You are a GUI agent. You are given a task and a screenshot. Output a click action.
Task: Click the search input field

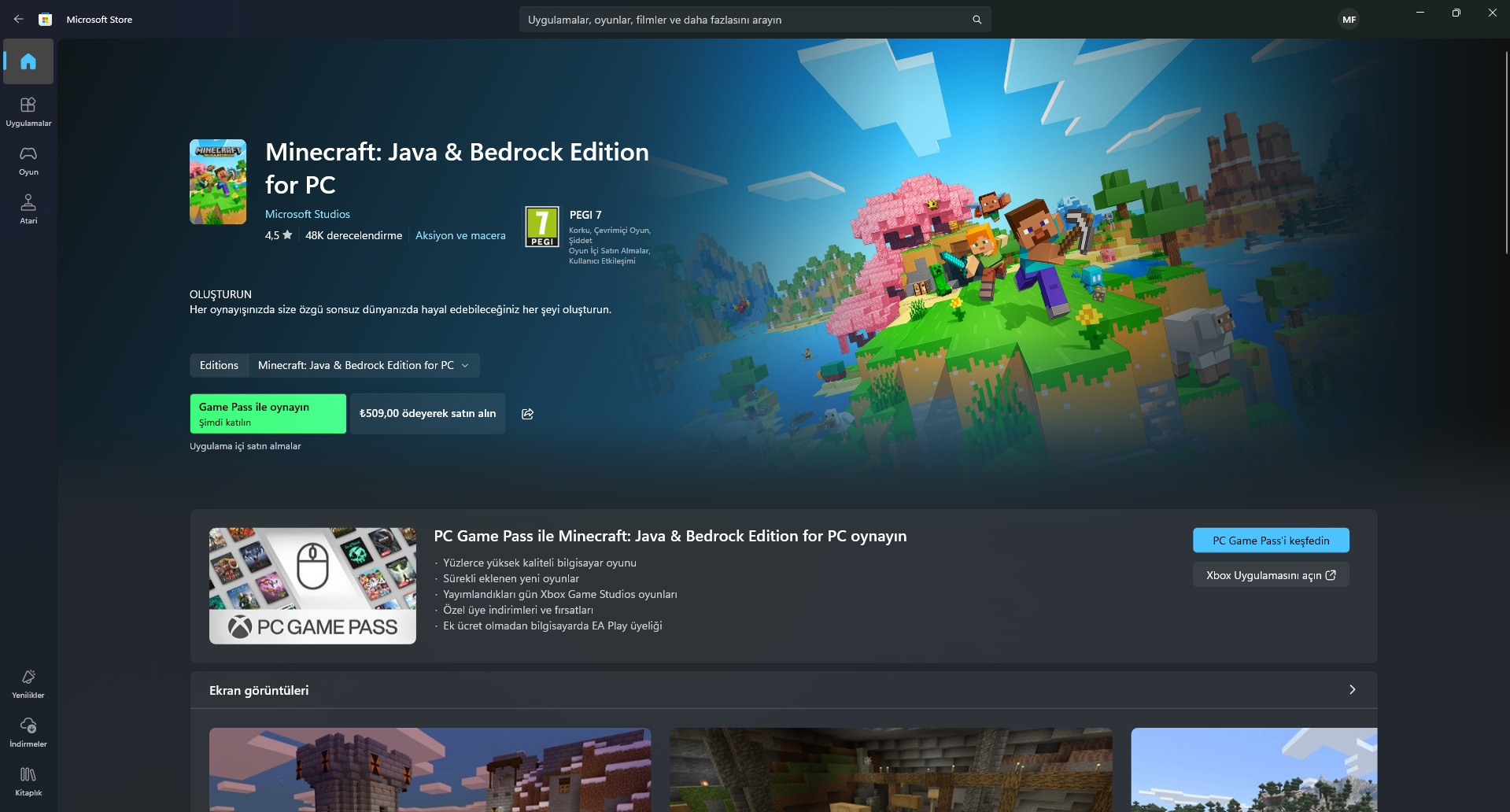[755, 20]
